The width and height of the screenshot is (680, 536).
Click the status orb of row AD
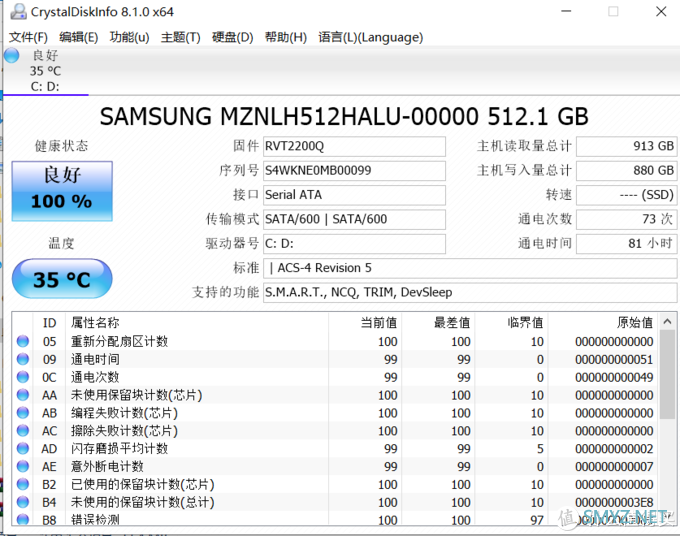coord(23,448)
